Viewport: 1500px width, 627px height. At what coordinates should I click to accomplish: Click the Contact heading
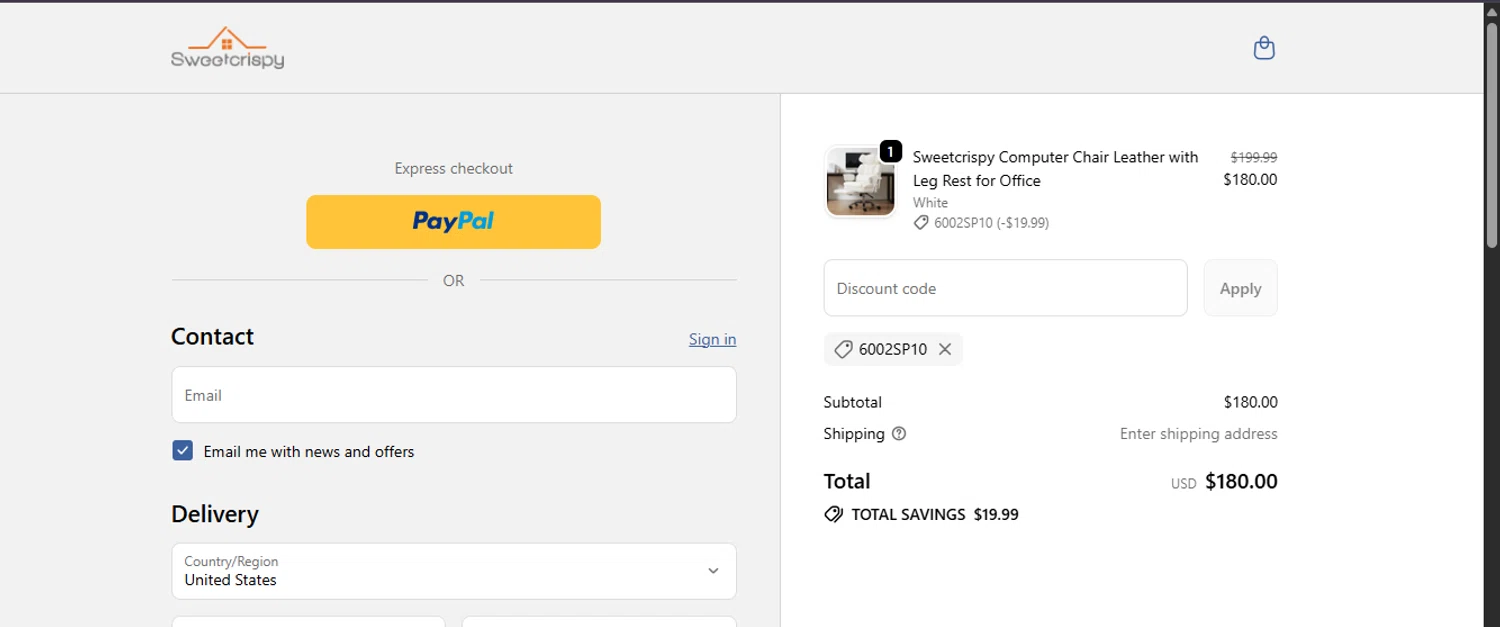tap(212, 336)
